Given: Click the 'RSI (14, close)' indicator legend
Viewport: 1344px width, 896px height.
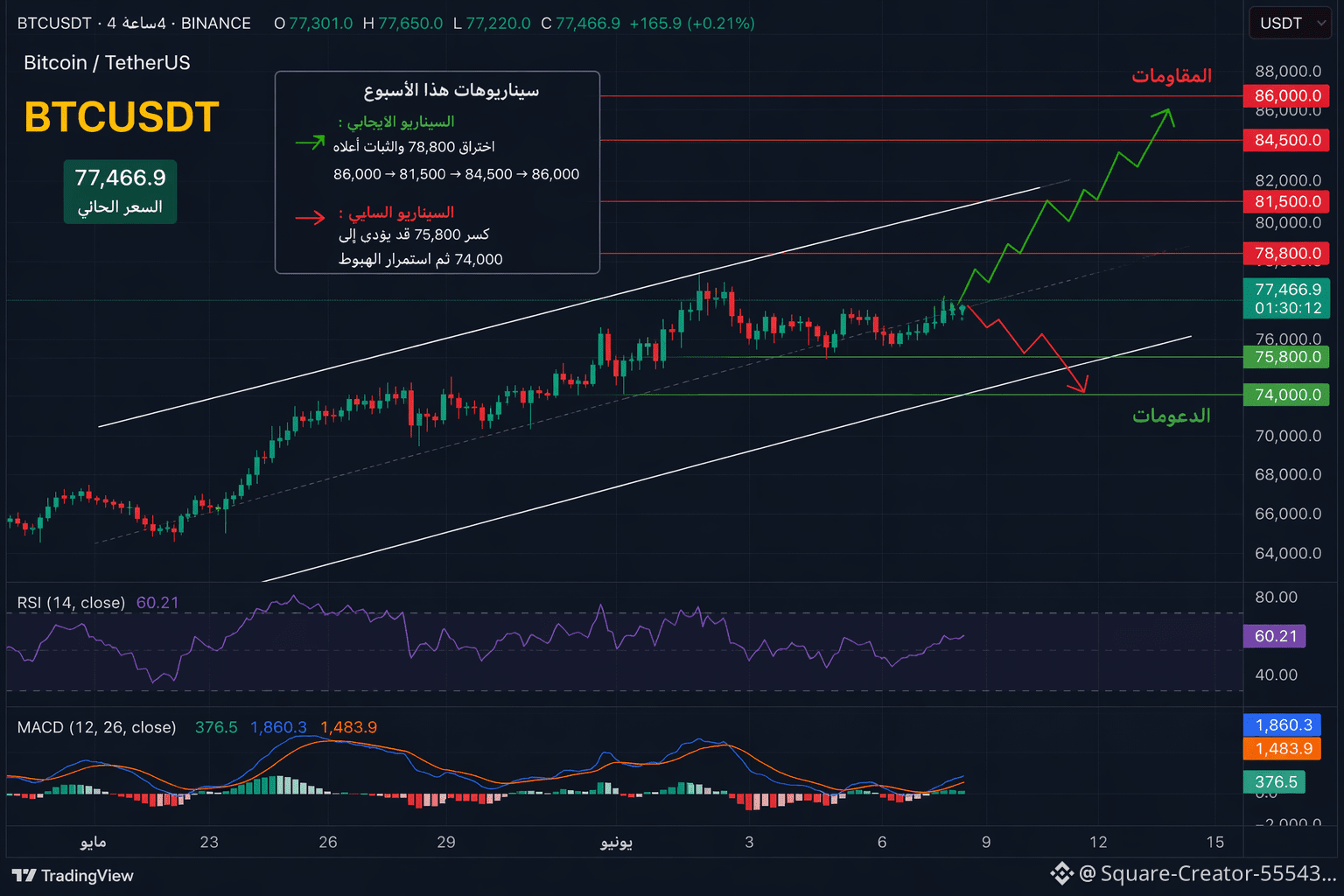Looking at the screenshot, I should coord(71,603).
